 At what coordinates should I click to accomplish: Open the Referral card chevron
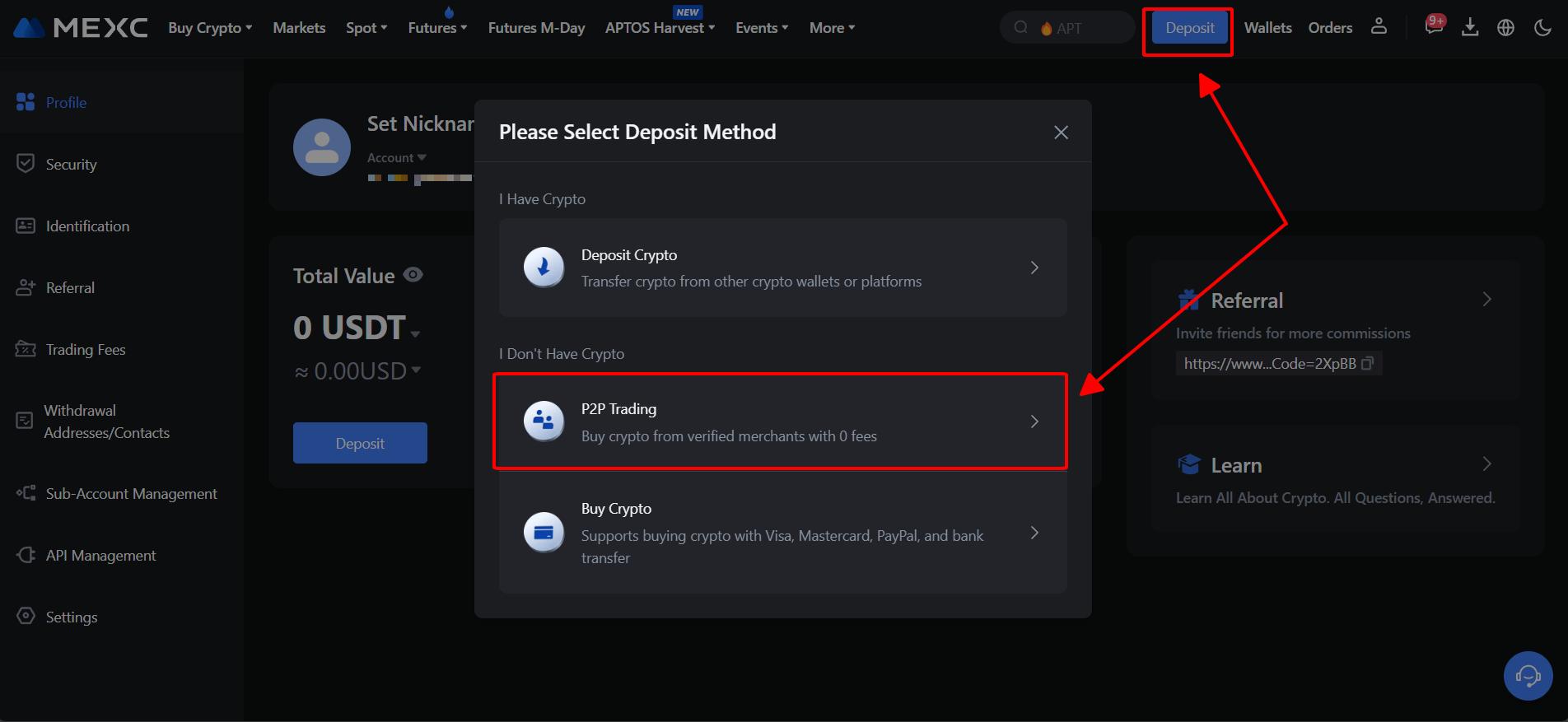[1486, 300]
